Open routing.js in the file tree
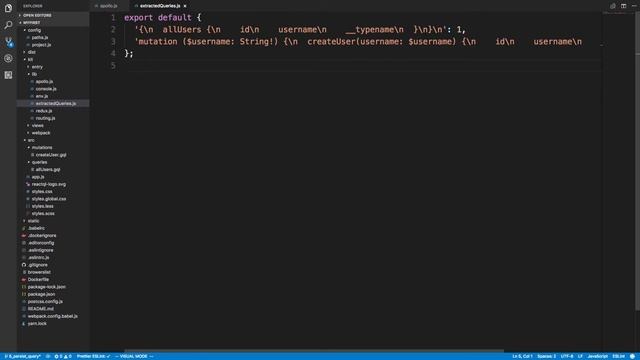The height and width of the screenshot is (360, 640). pyautogui.click(x=45, y=118)
